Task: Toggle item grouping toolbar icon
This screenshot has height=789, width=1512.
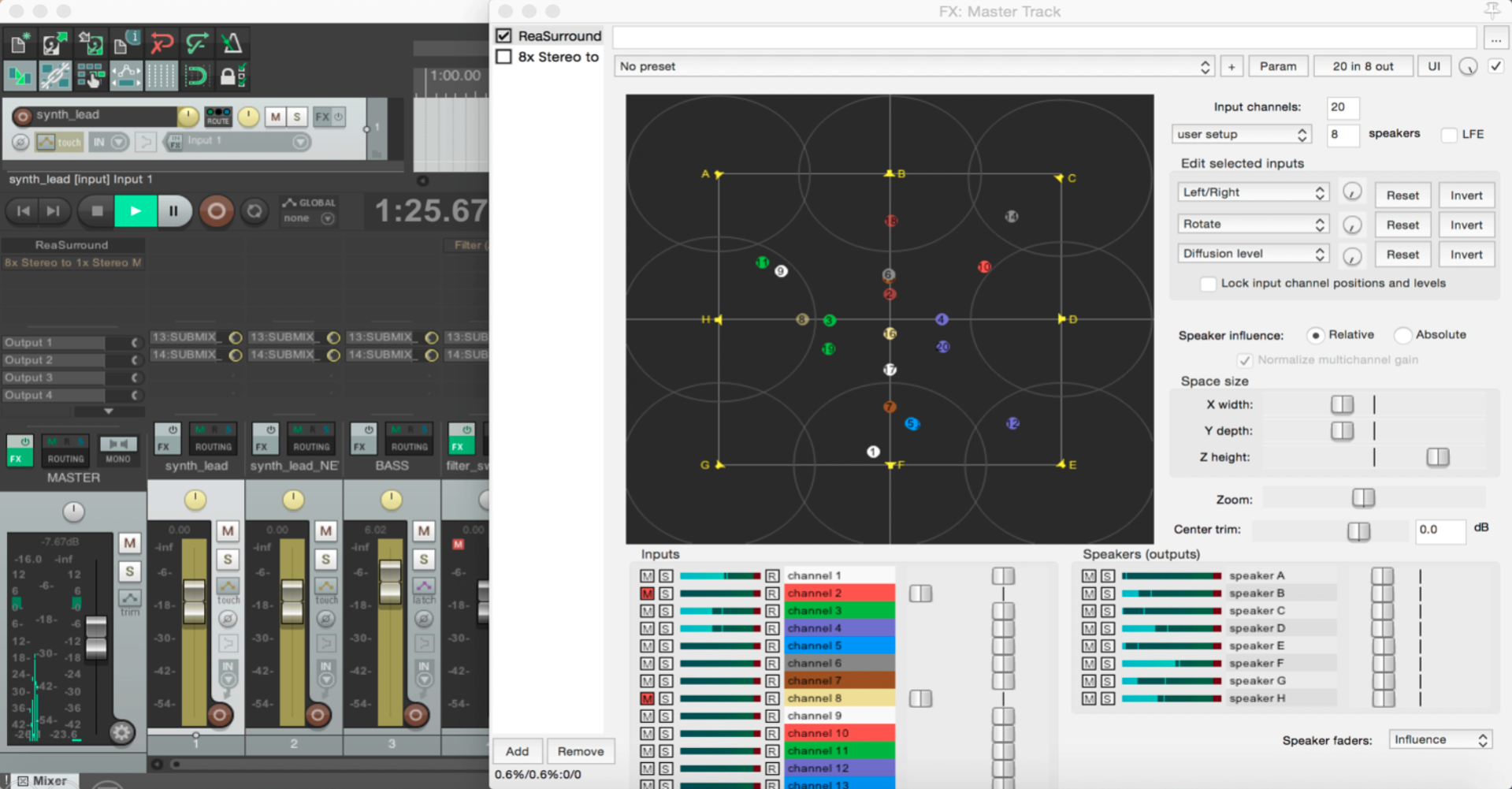Action: [54, 76]
